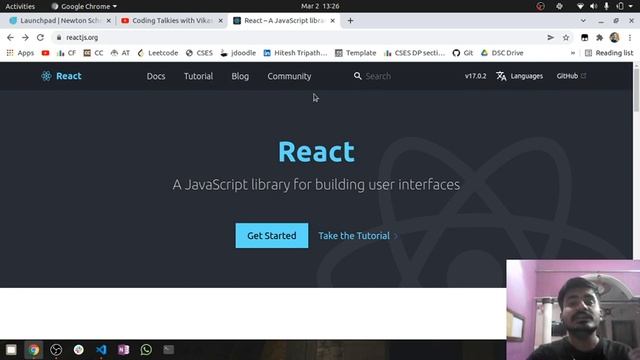The height and width of the screenshot is (360, 640).
Task: Open the Template bookmark
Action: [356, 53]
